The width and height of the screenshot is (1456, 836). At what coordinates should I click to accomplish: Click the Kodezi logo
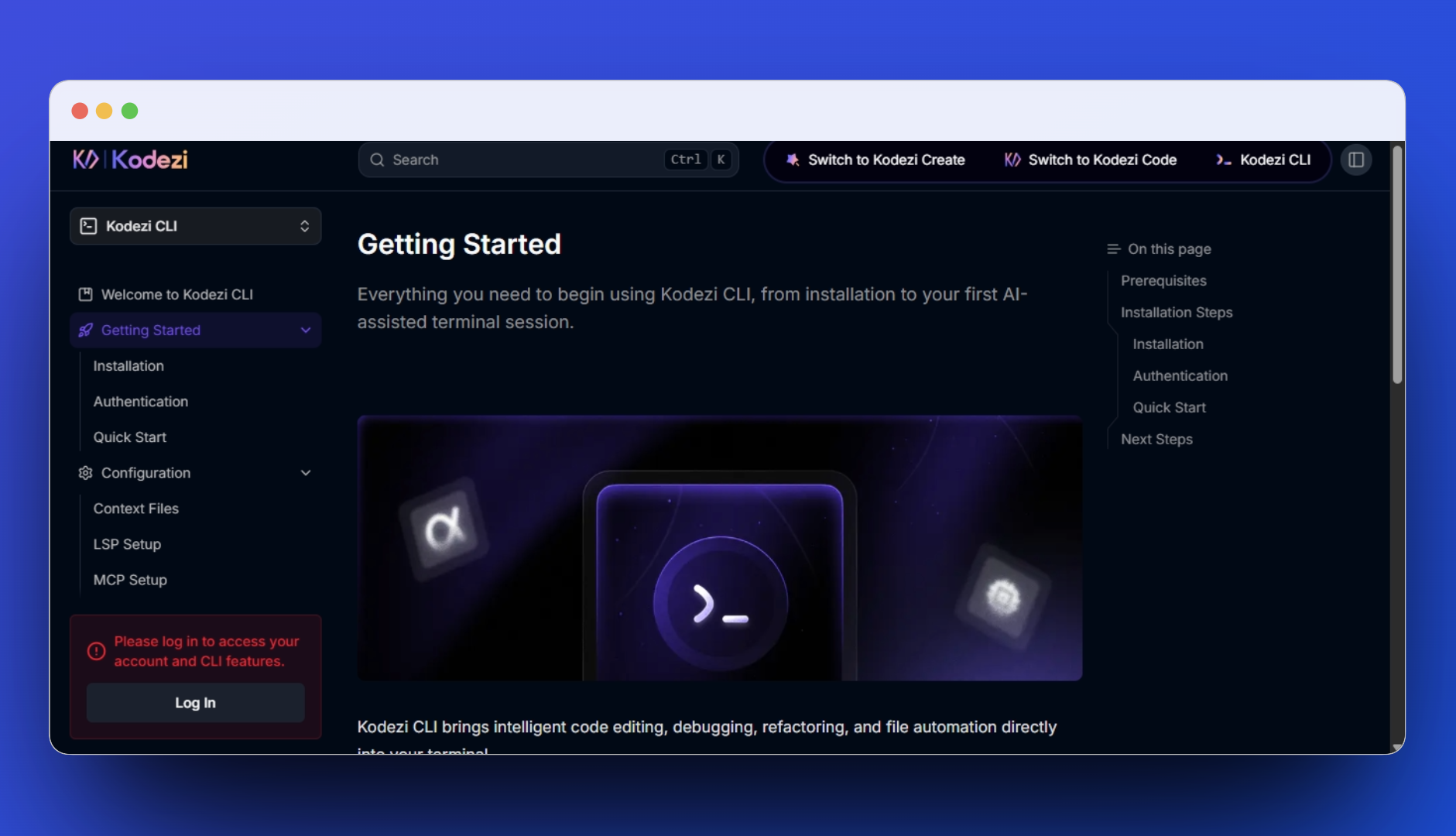(x=130, y=159)
